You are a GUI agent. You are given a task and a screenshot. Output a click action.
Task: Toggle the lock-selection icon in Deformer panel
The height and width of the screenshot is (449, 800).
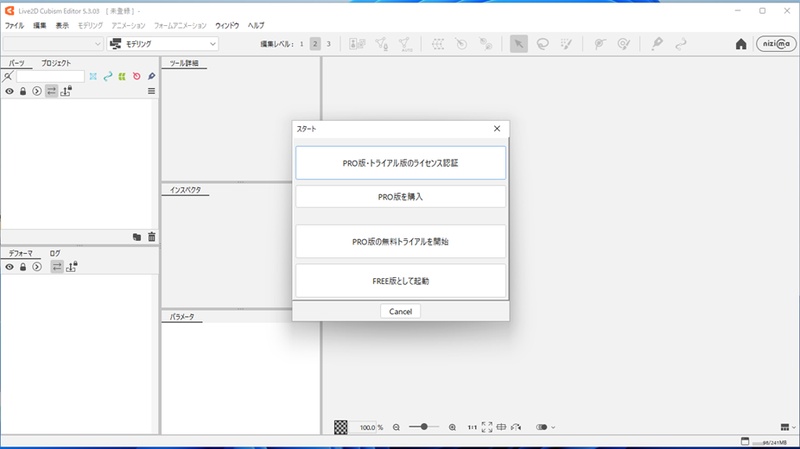71,266
